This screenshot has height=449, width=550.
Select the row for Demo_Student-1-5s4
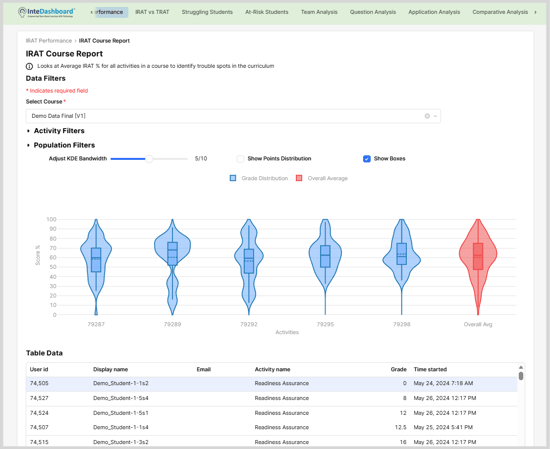pyautogui.click(x=271, y=398)
